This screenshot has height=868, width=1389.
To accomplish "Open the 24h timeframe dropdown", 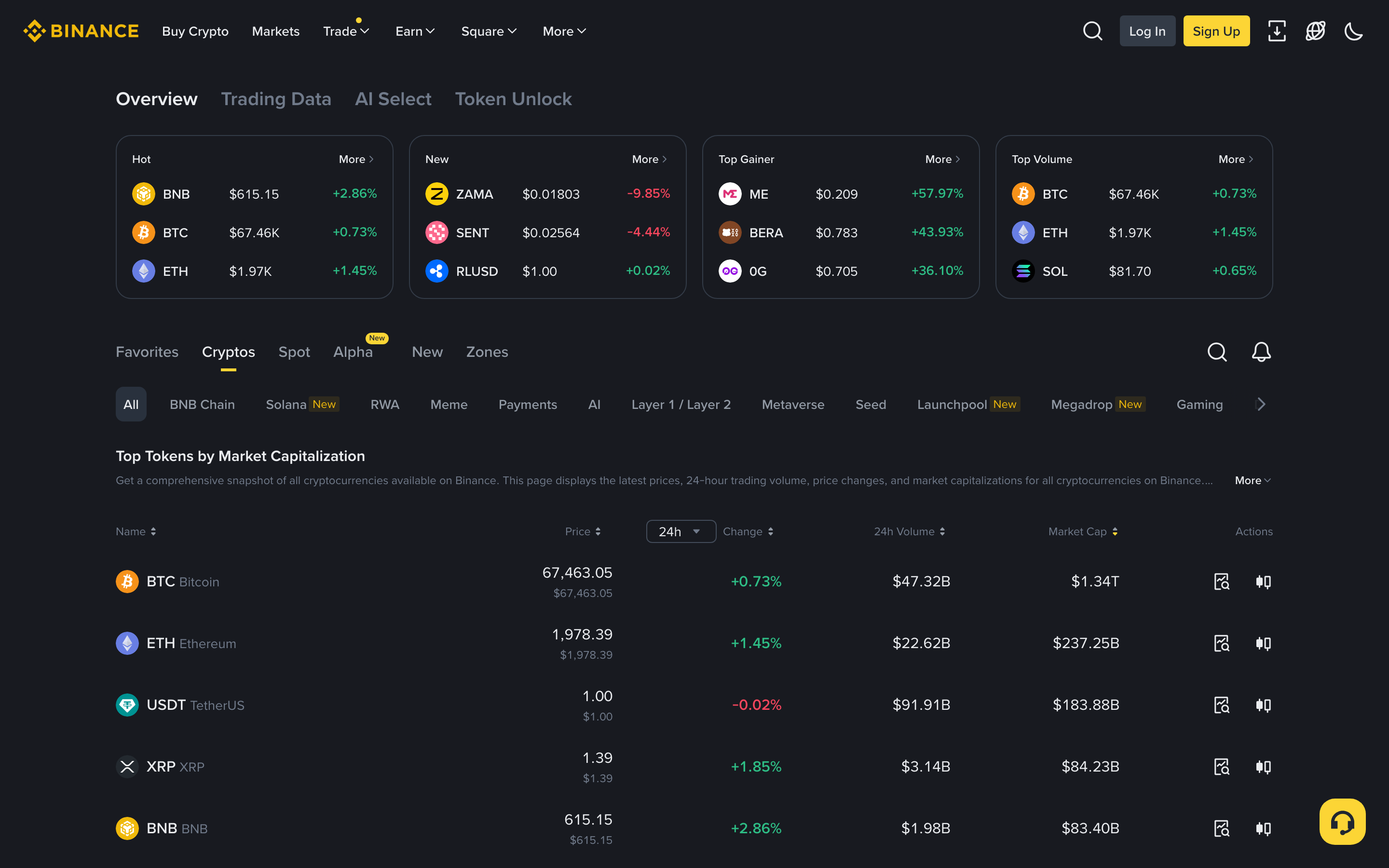I will [681, 531].
